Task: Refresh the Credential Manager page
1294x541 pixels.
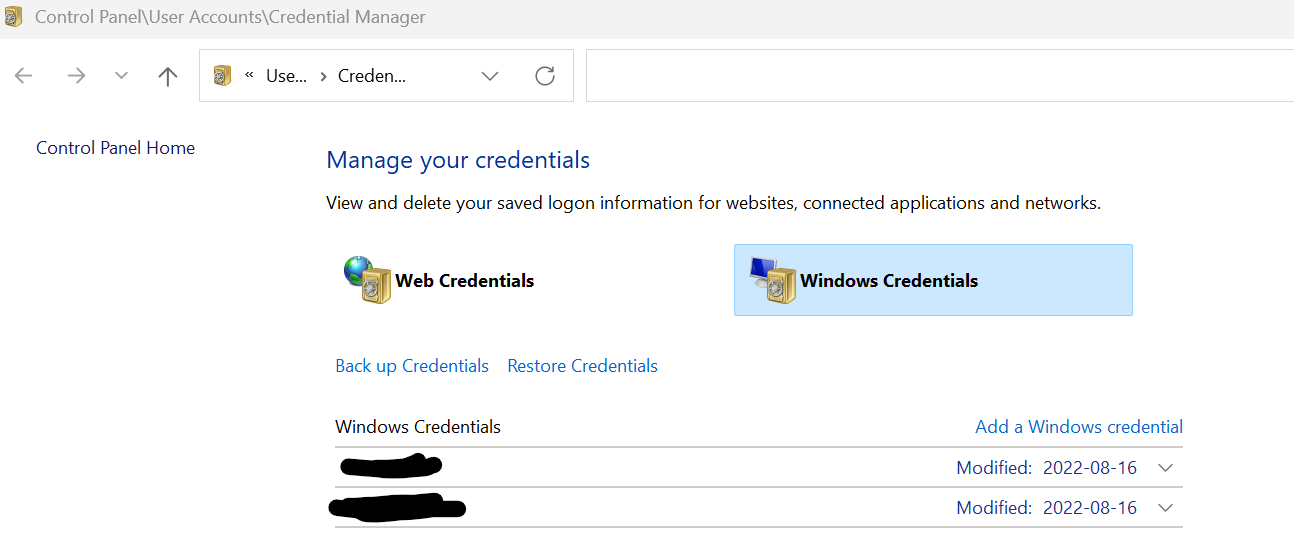Action: coord(545,76)
